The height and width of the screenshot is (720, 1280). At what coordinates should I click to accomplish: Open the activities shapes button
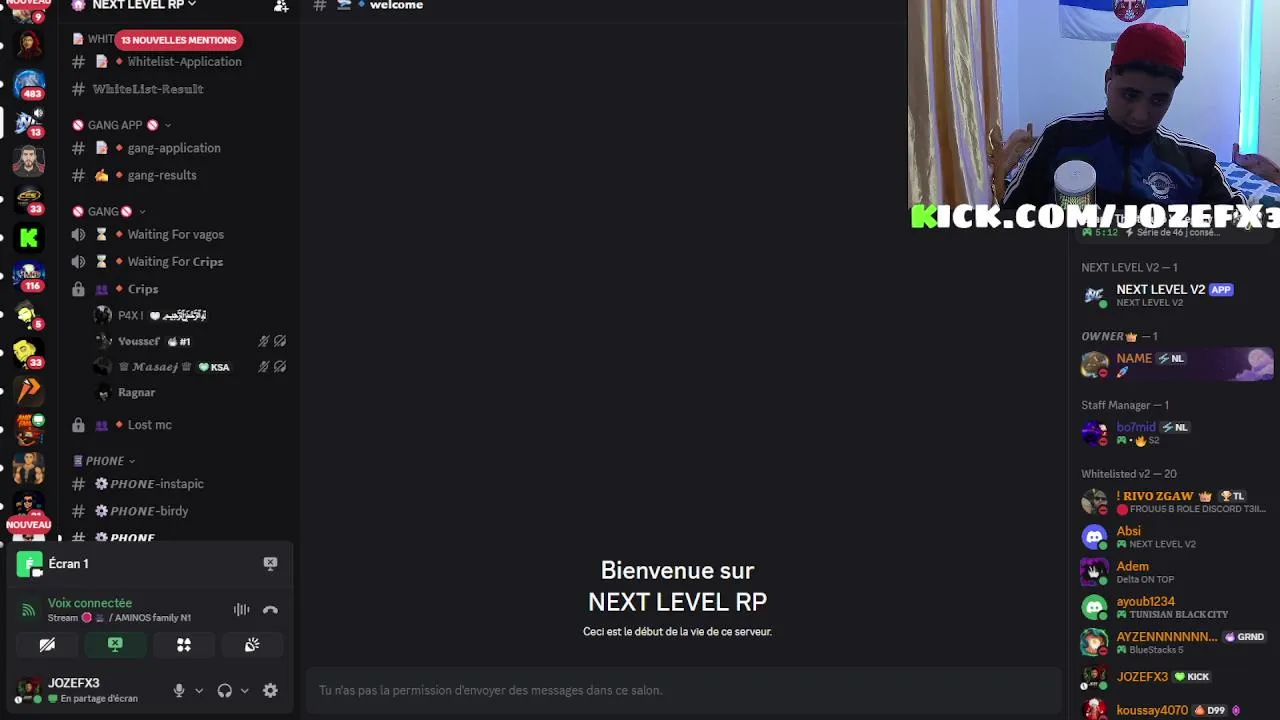184,645
